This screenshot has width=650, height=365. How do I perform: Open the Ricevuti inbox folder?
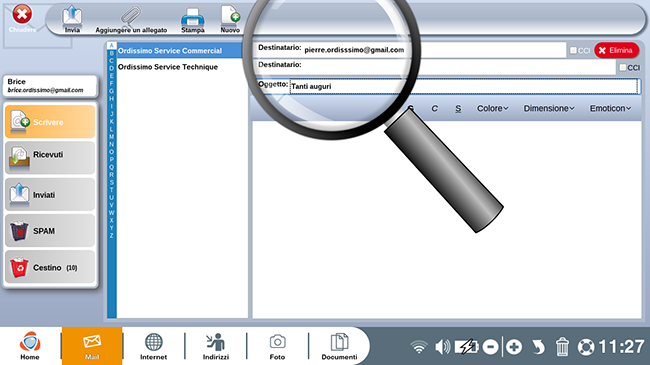[50, 158]
